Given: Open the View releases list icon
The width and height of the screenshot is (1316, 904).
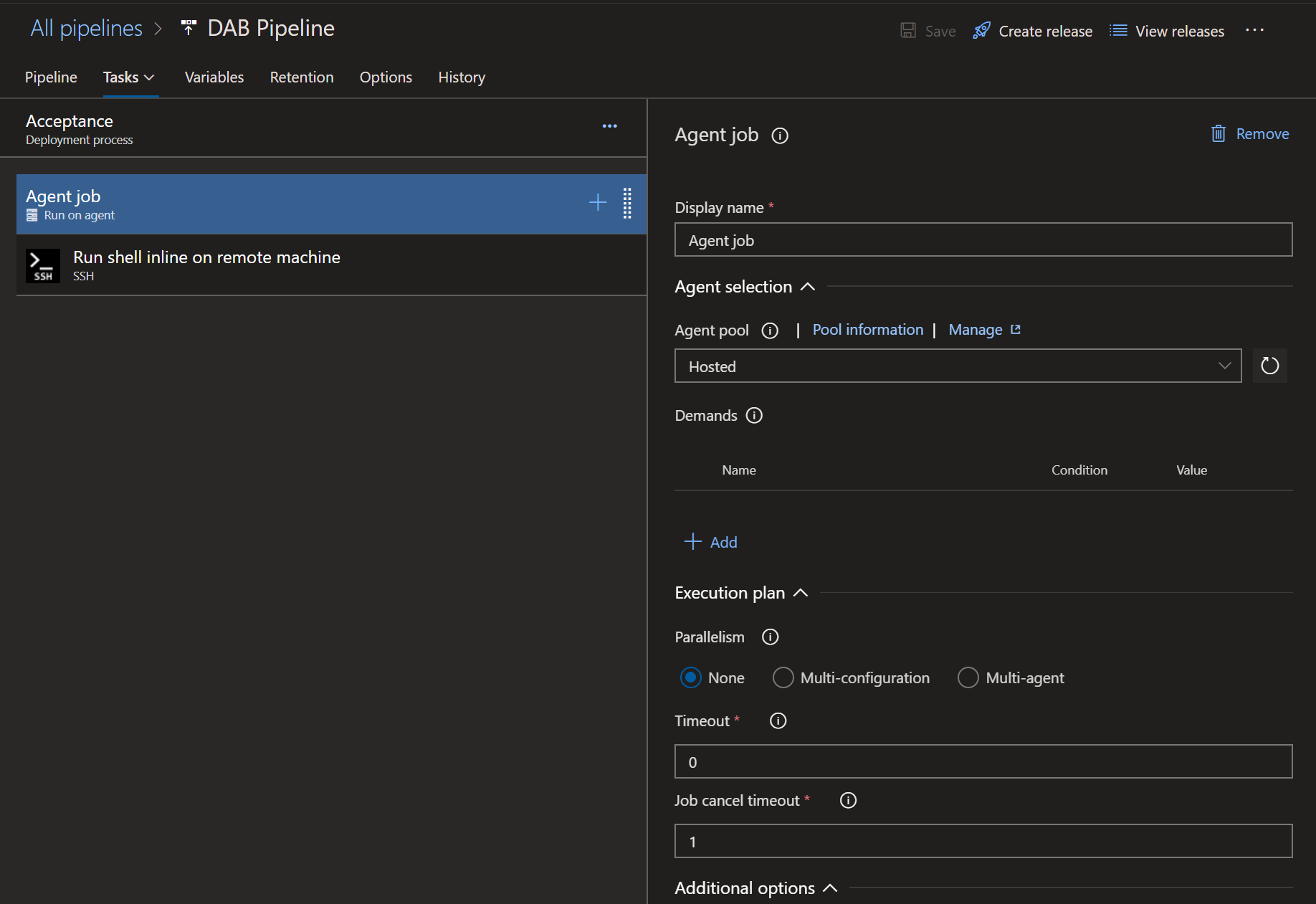Looking at the screenshot, I should (x=1116, y=31).
